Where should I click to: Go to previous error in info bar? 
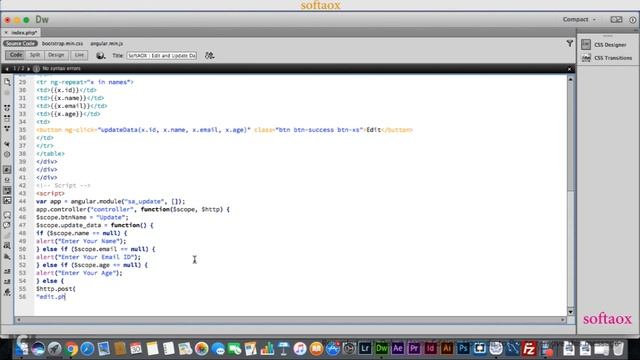(x=7, y=69)
